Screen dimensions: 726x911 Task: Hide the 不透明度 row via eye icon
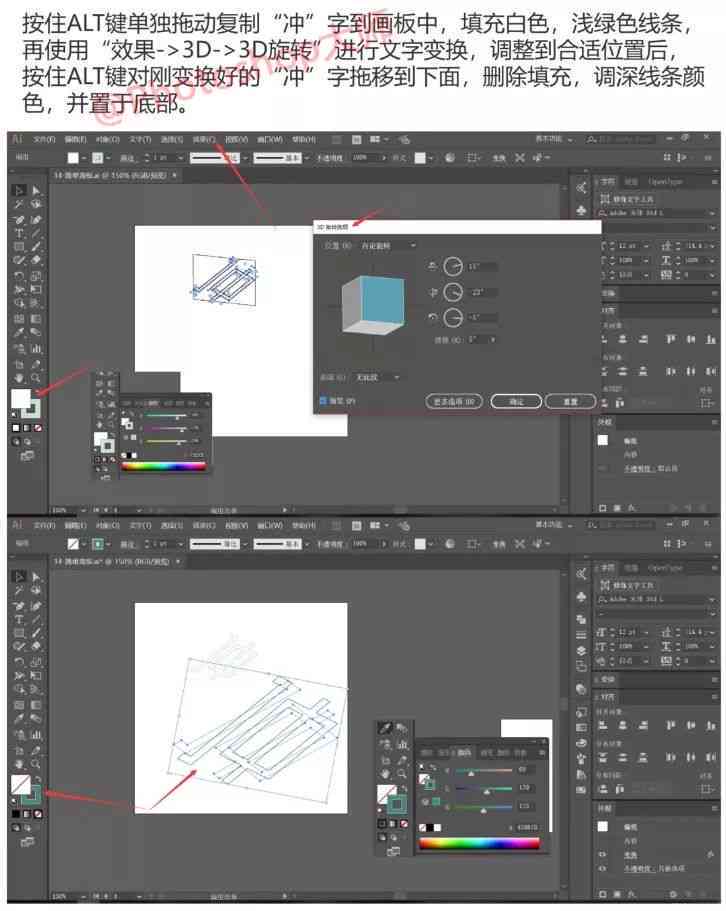[x=603, y=868]
